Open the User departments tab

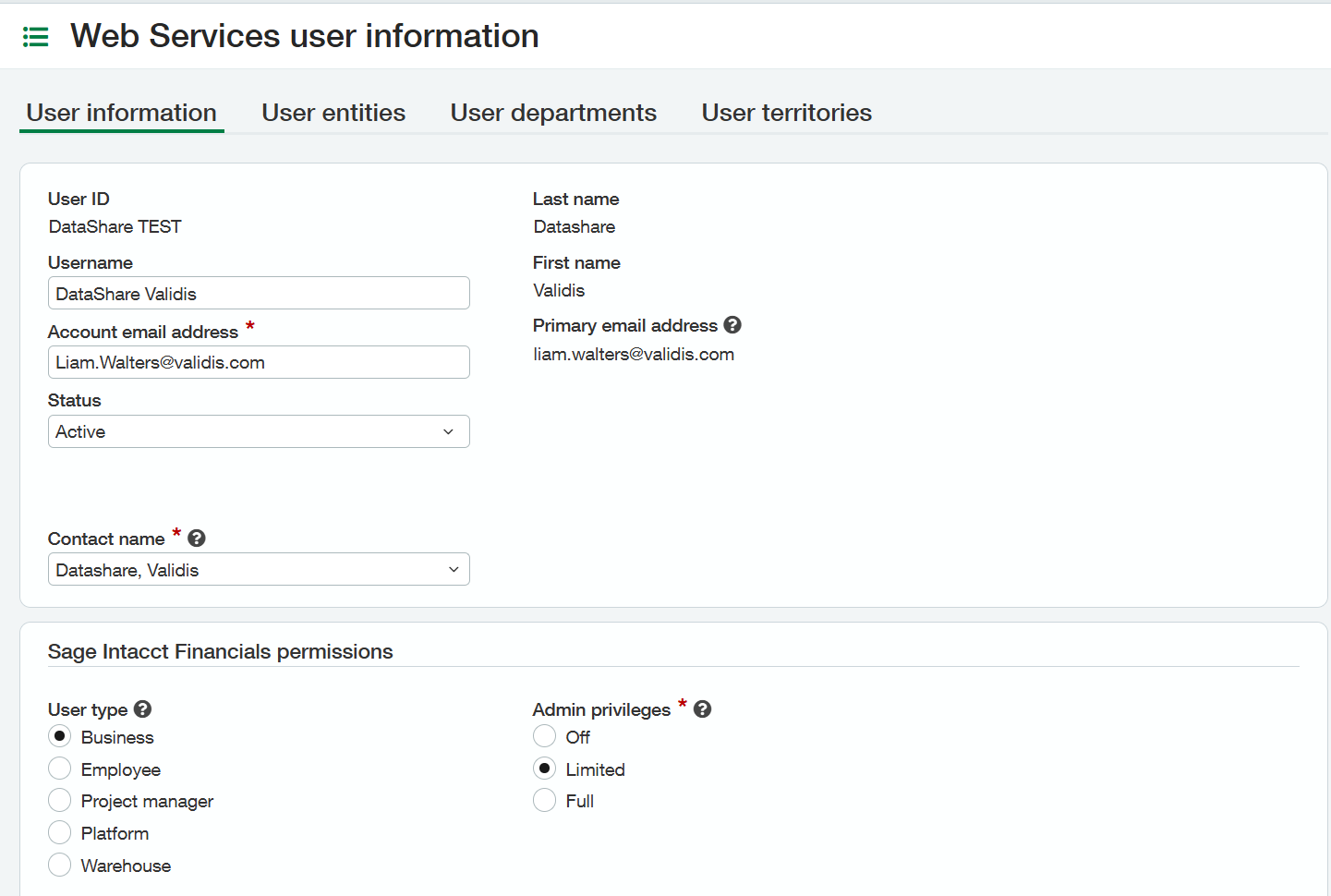coord(553,113)
